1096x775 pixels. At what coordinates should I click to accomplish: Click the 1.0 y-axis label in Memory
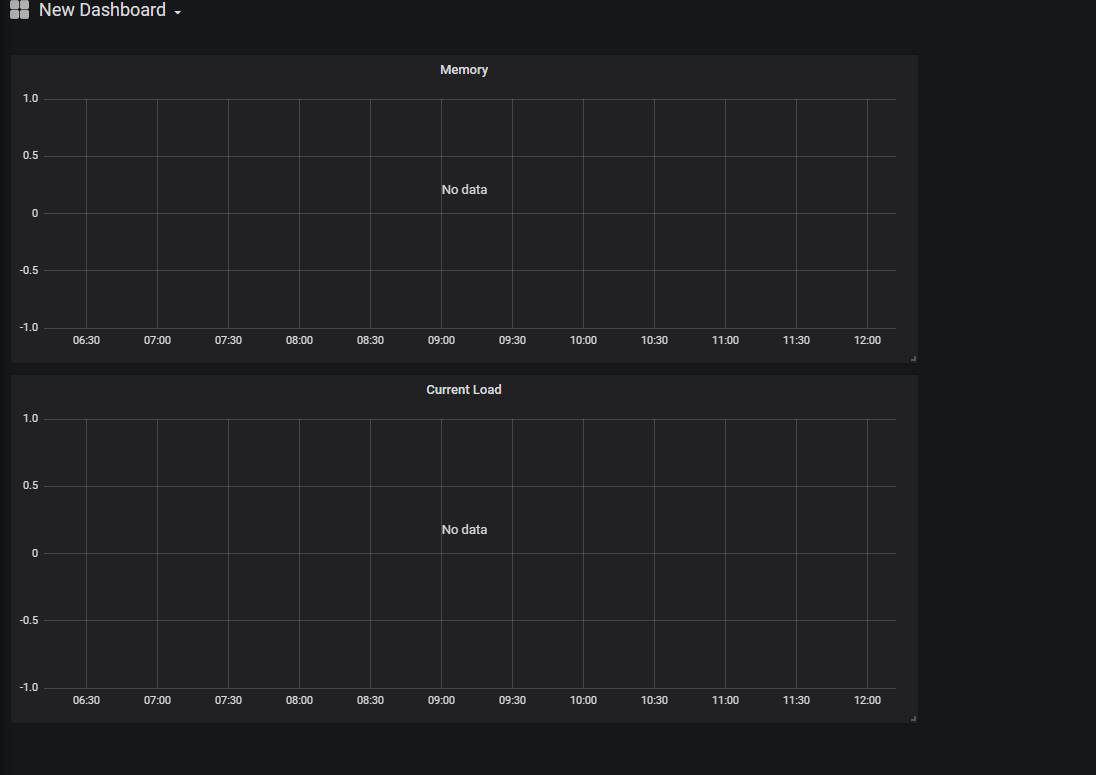(x=31, y=99)
